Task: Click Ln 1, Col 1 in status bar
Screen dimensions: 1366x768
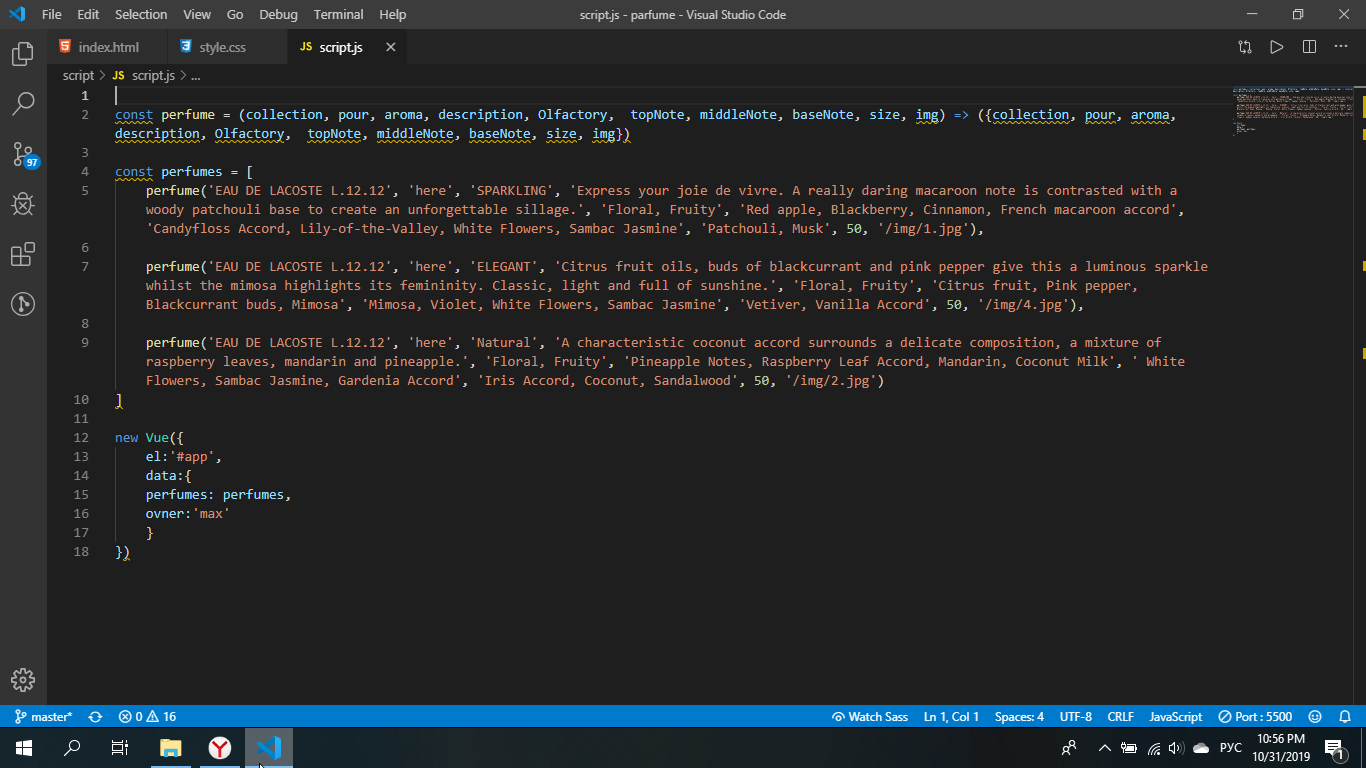Action: [x=951, y=717]
